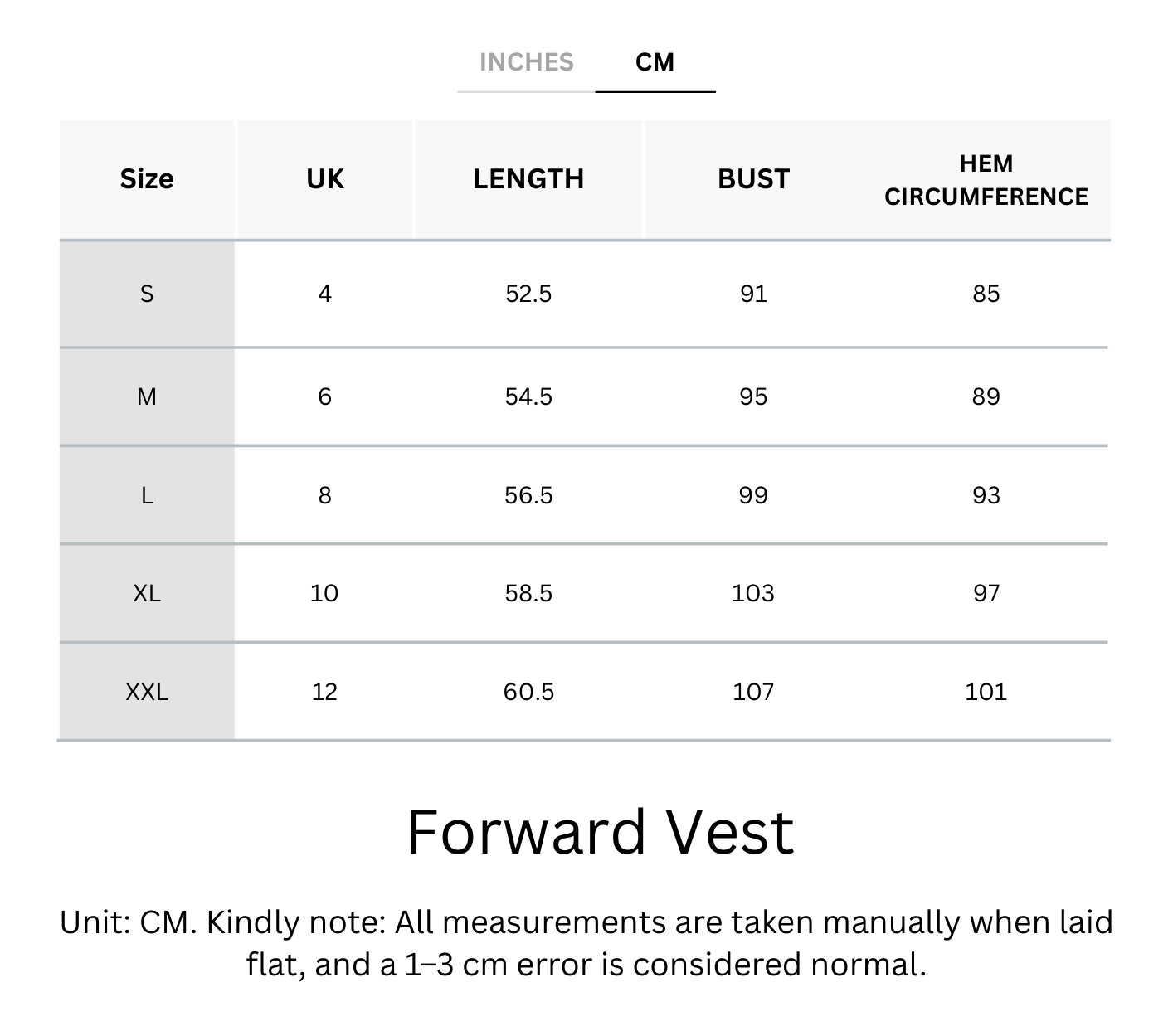Click bust value 95 for M
The image size is (1173, 1036).
(x=753, y=396)
